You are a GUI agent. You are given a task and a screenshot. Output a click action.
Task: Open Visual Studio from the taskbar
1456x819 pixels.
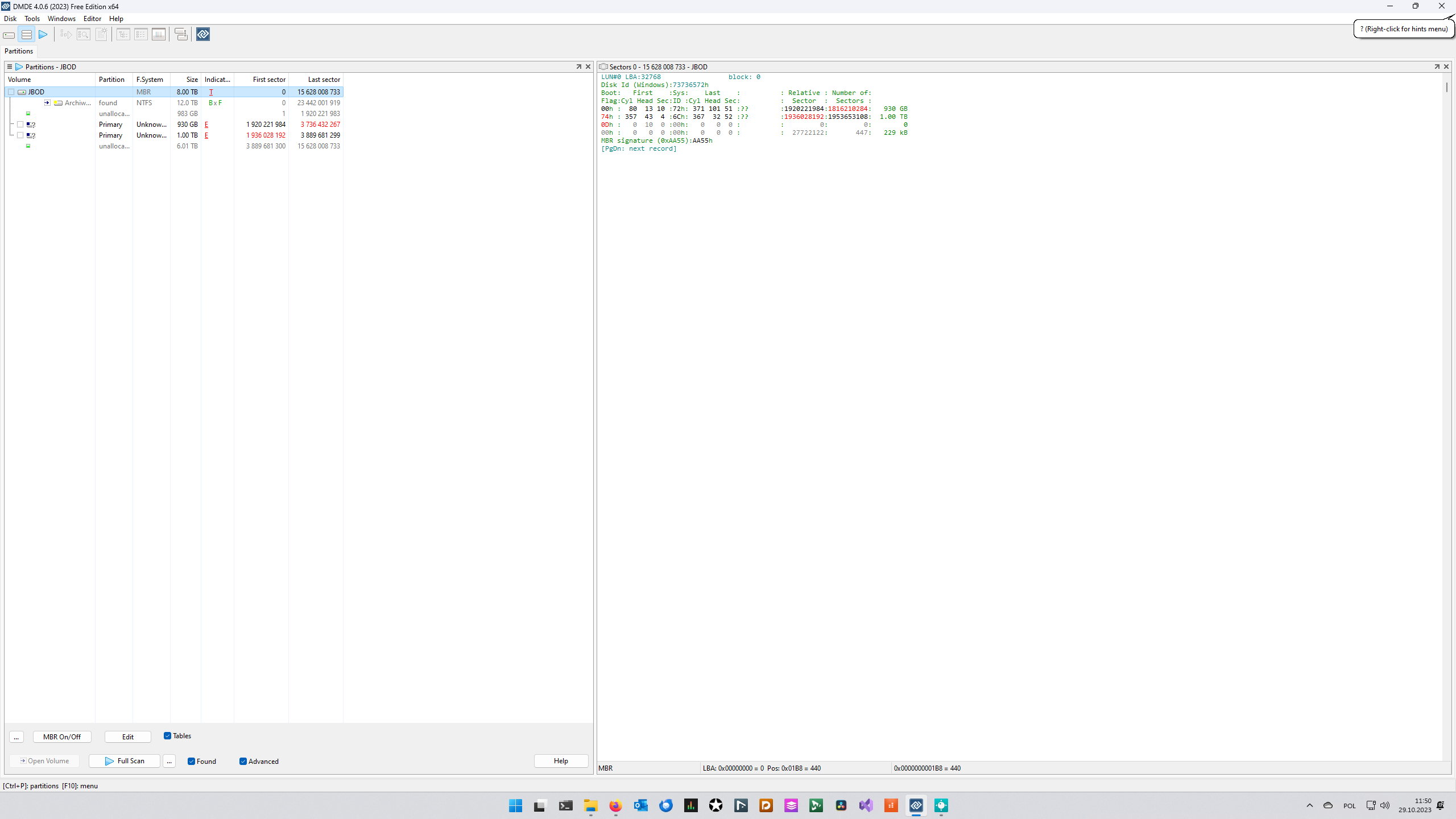[866, 805]
